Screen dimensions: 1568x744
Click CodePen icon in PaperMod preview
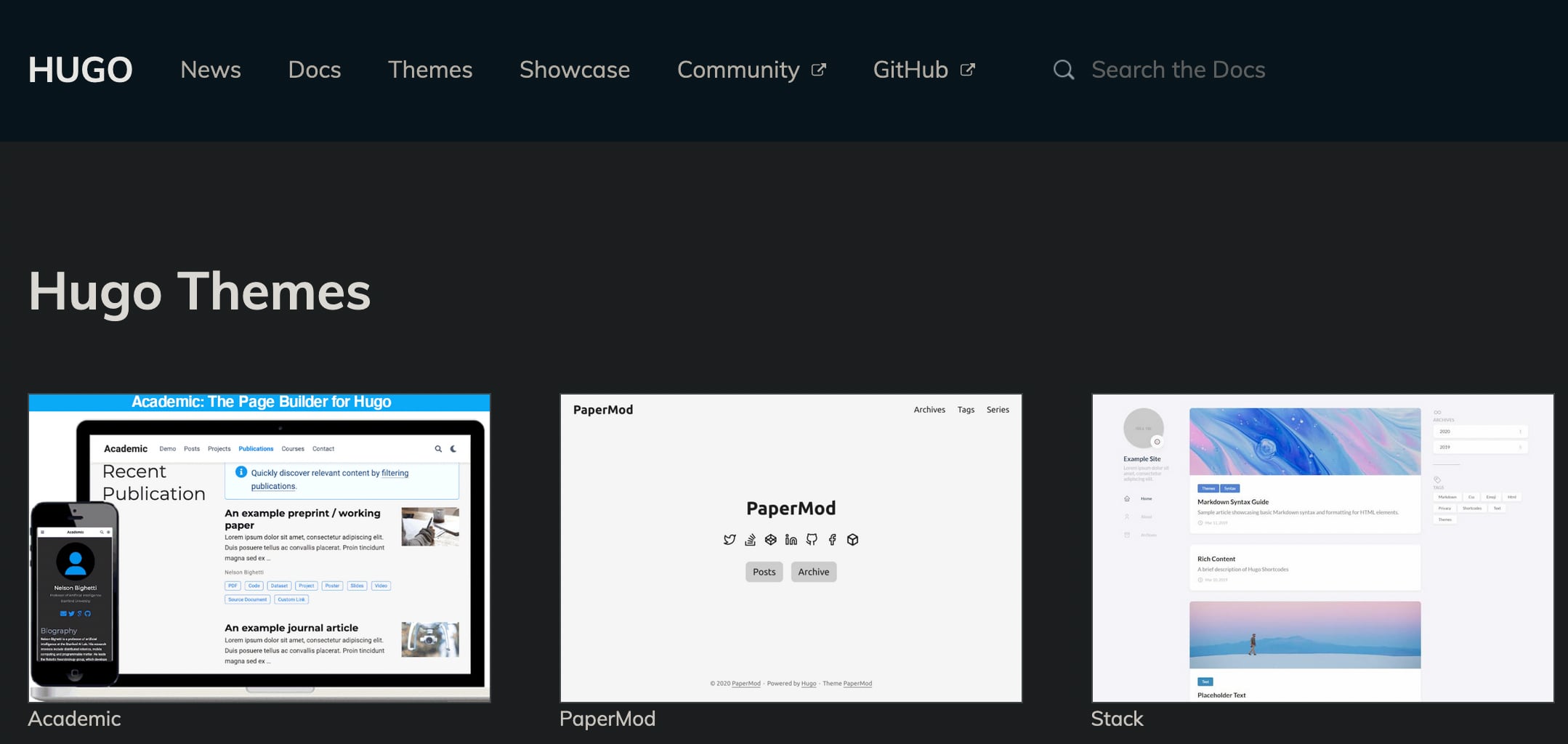click(770, 540)
